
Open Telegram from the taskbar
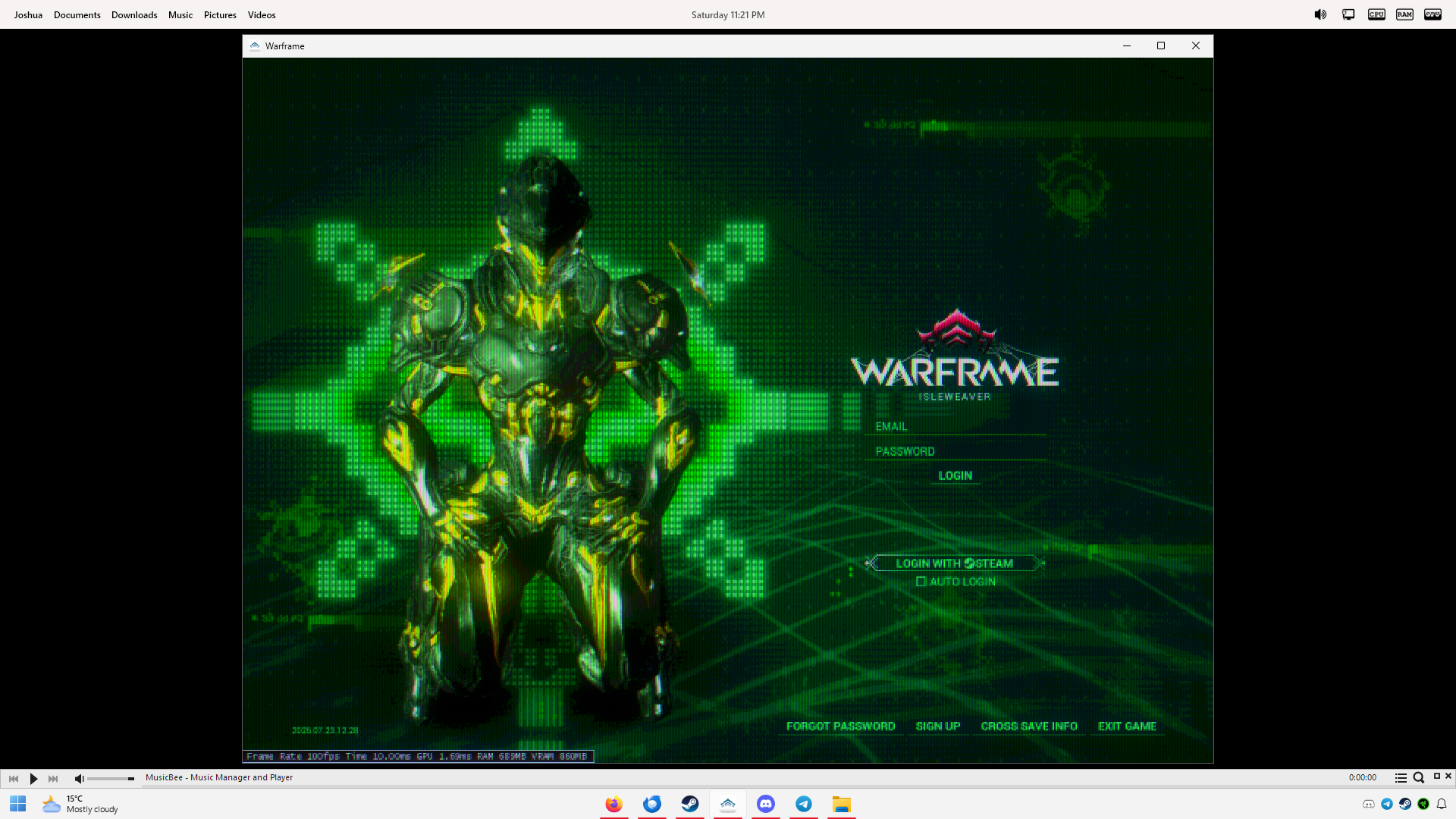[x=804, y=804]
